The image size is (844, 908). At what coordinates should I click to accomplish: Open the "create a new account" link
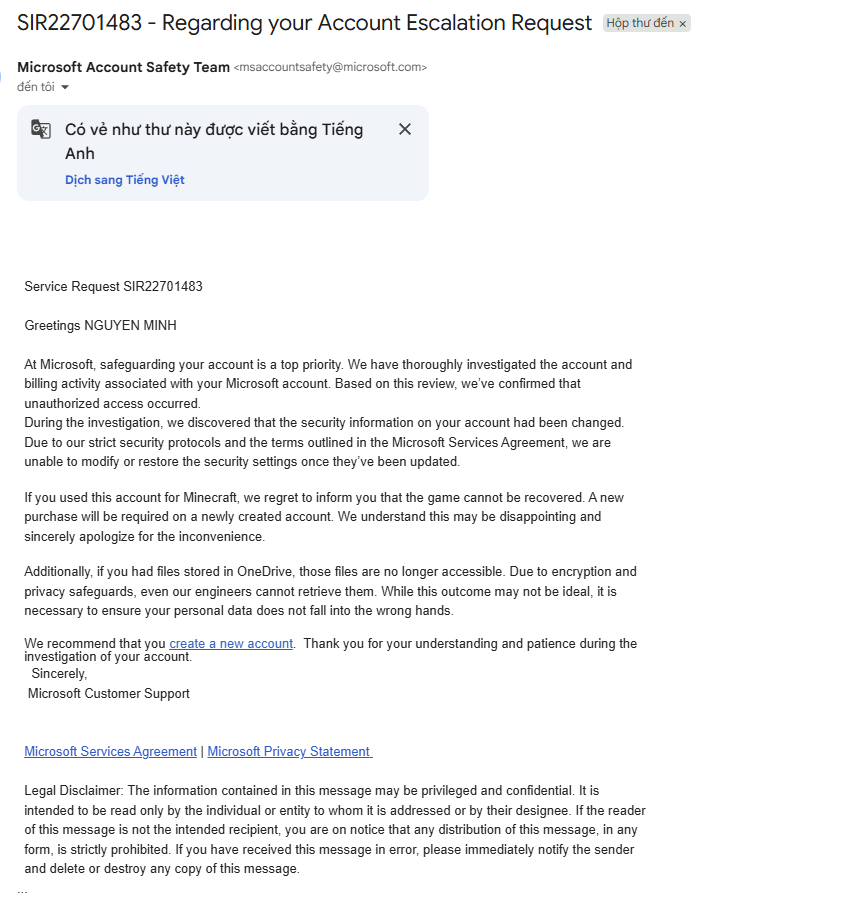pos(231,643)
